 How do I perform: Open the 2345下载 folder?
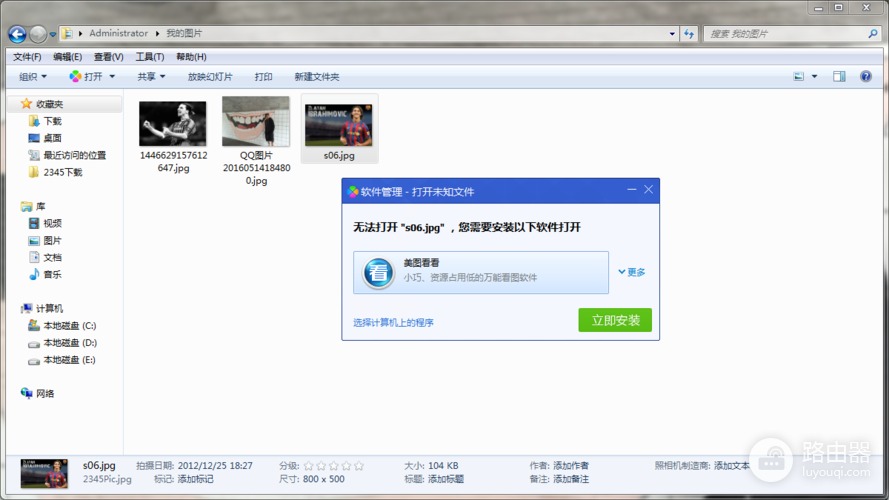coord(62,172)
